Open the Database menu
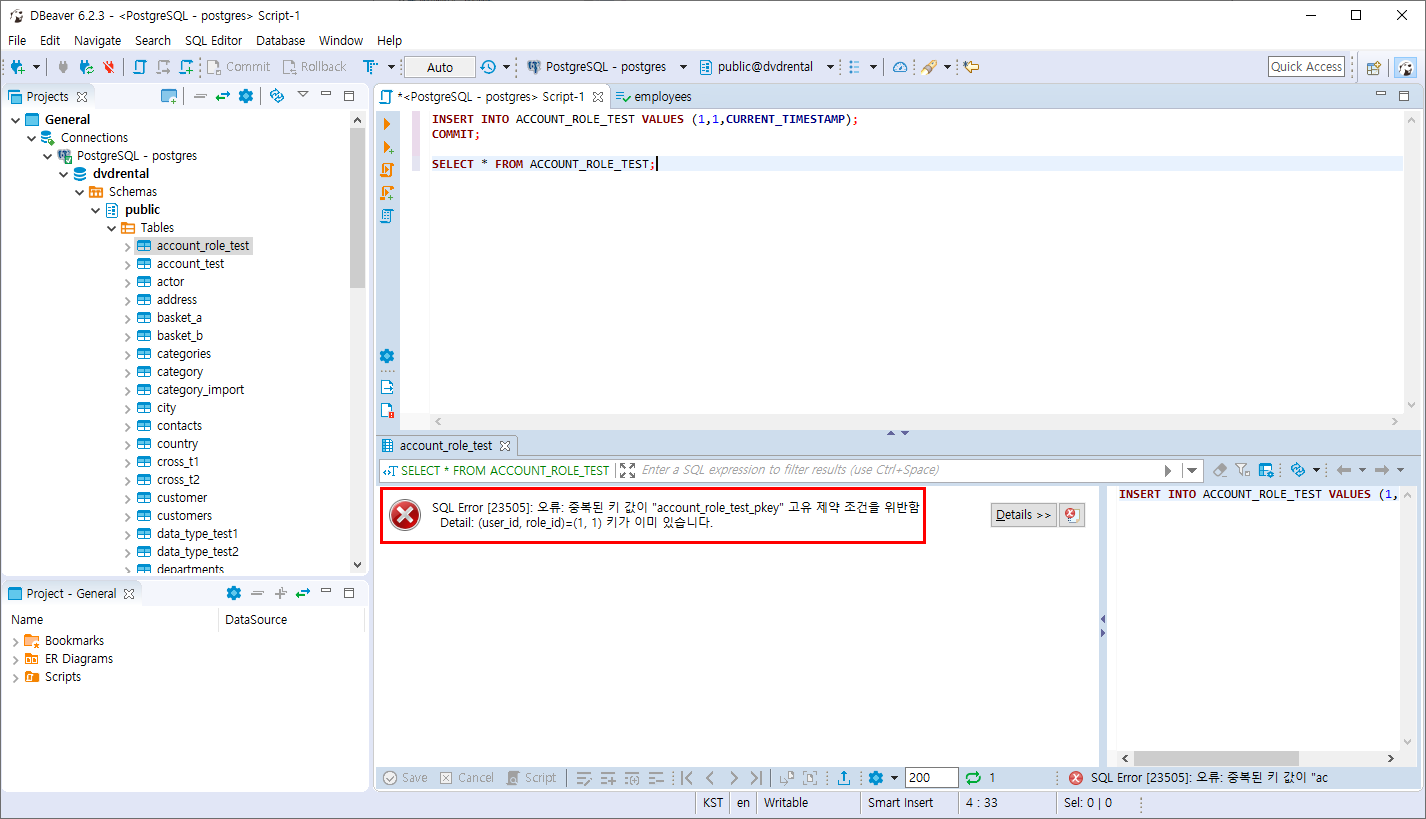 280,41
